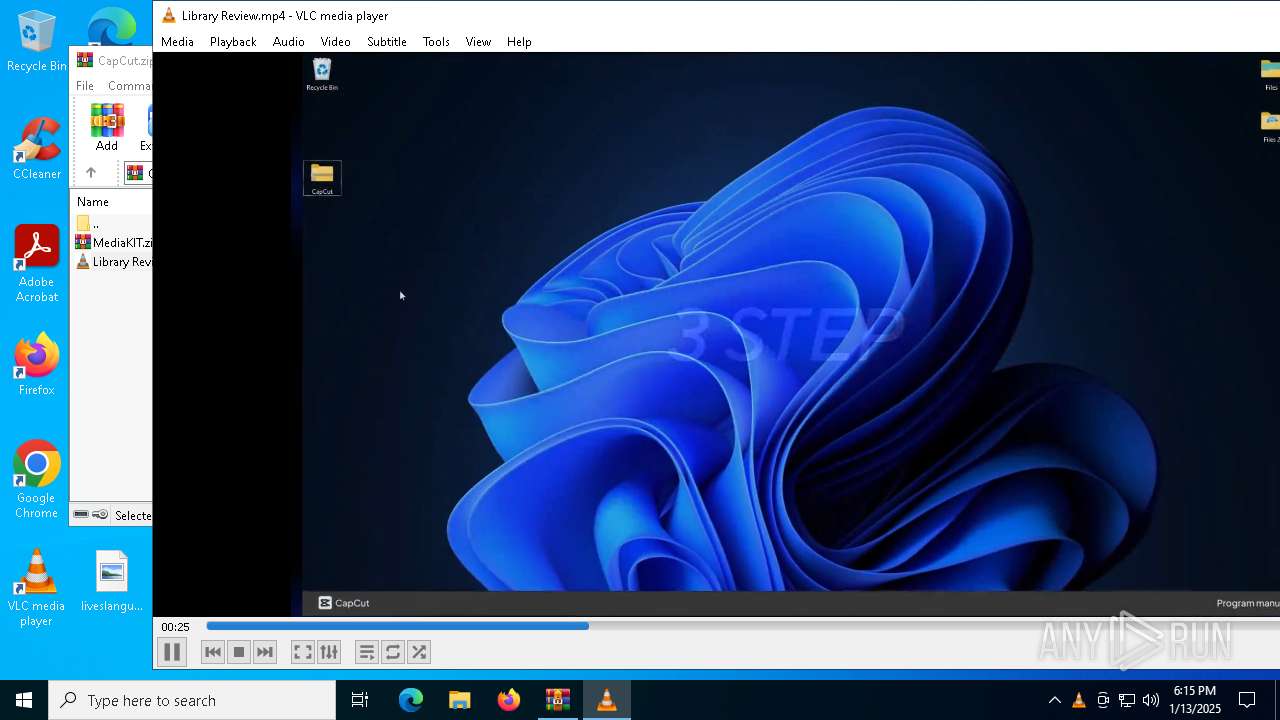Go up one folder level in WinRAR
1280x720 pixels.
(90, 173)
